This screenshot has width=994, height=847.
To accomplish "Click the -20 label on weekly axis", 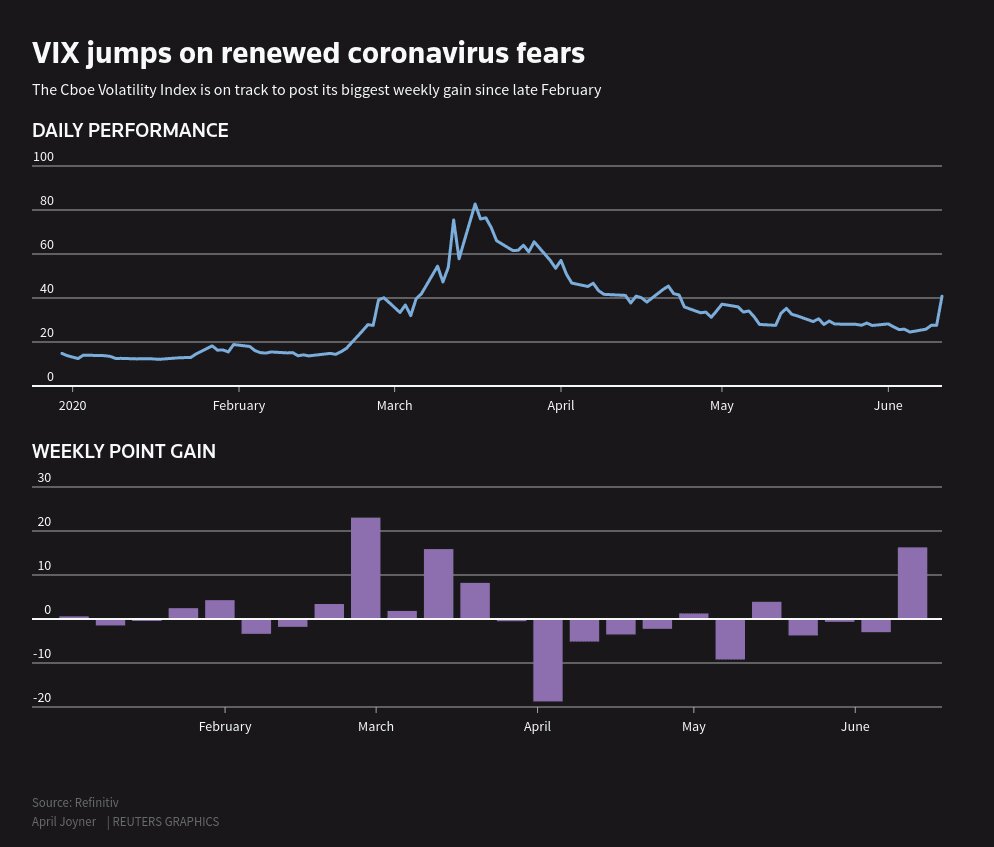I will 42,697.
